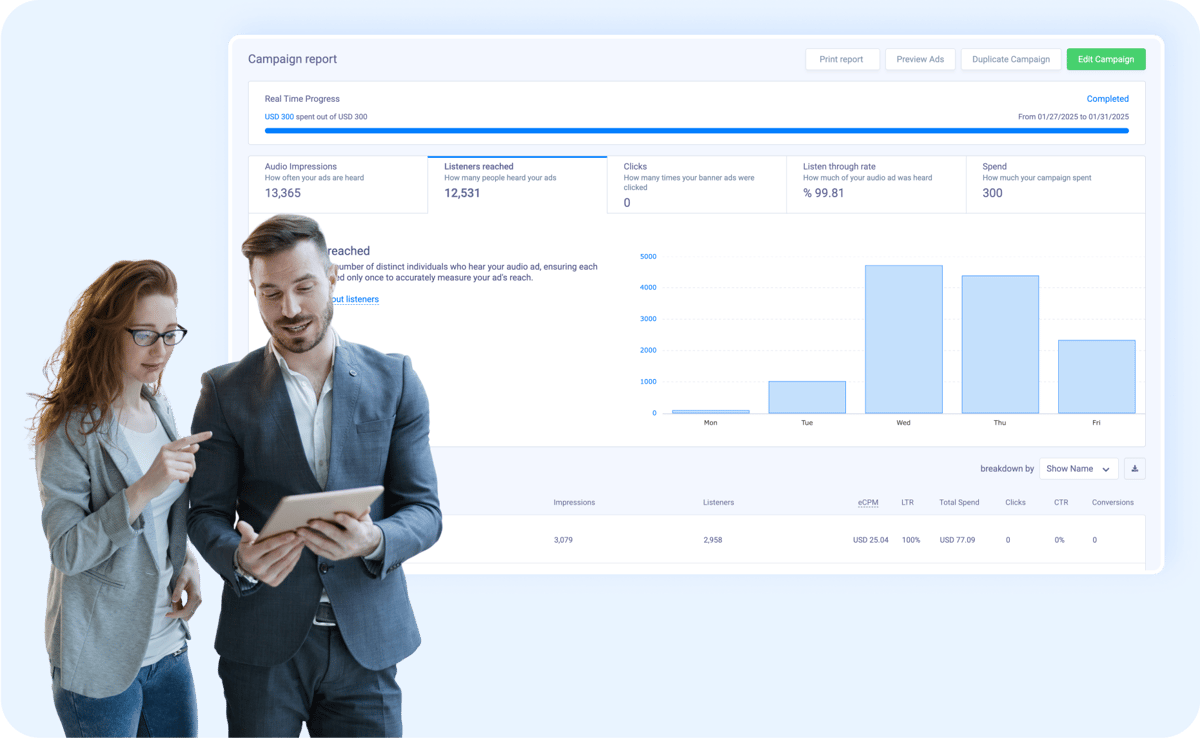Click the Total Spend column header
Screen dimensions: 1200x738
click(959, 502)
